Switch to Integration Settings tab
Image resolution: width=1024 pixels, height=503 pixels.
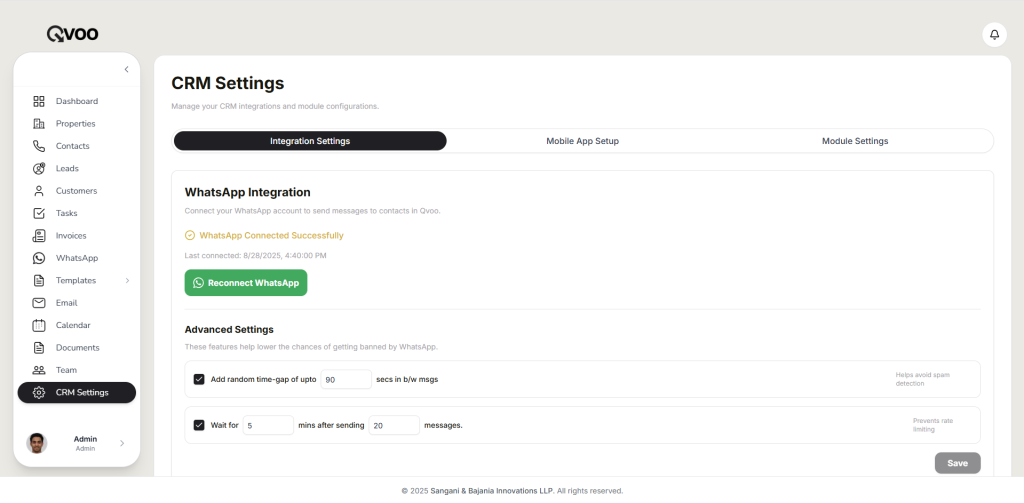click(310, 141)
